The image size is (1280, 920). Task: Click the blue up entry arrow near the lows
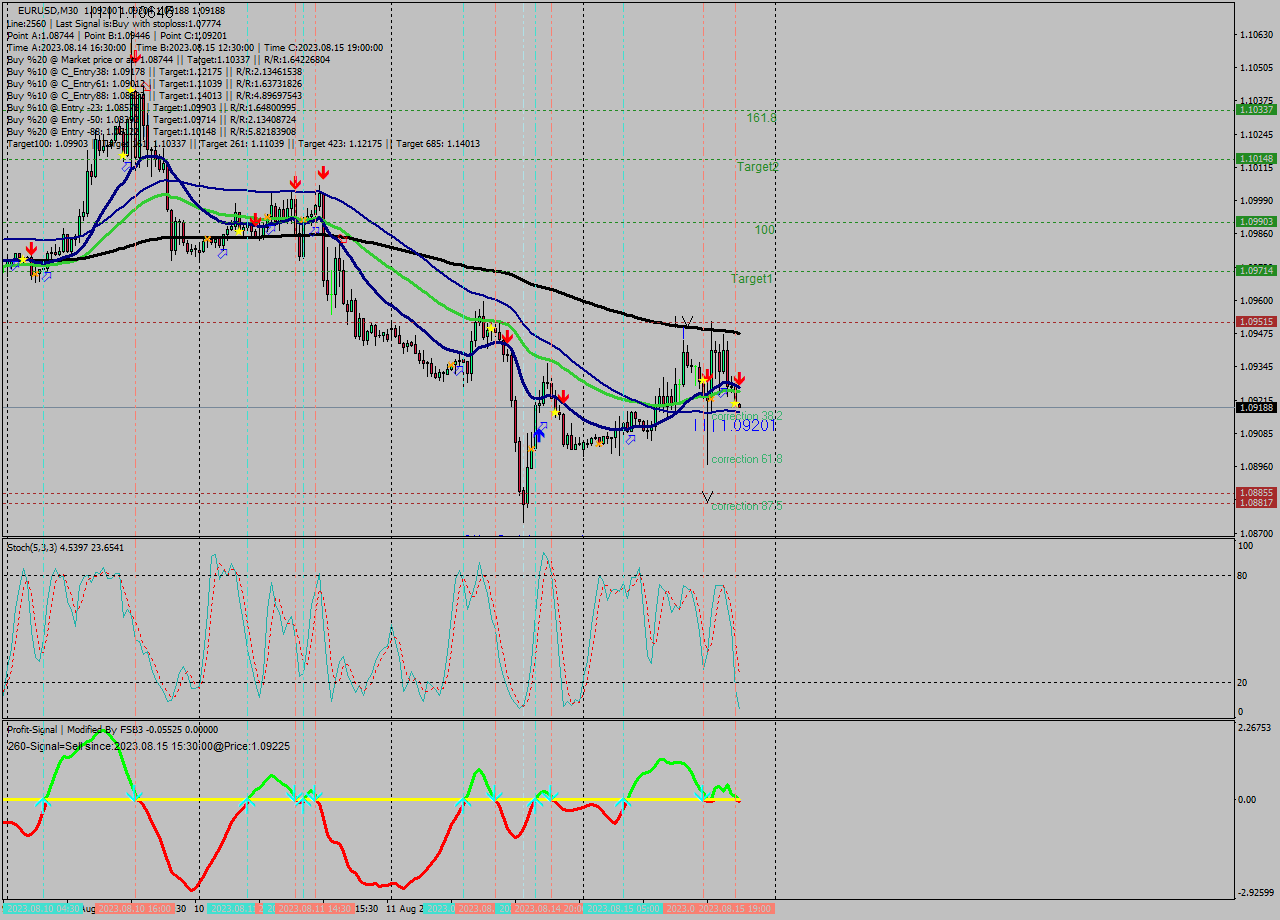538,432
